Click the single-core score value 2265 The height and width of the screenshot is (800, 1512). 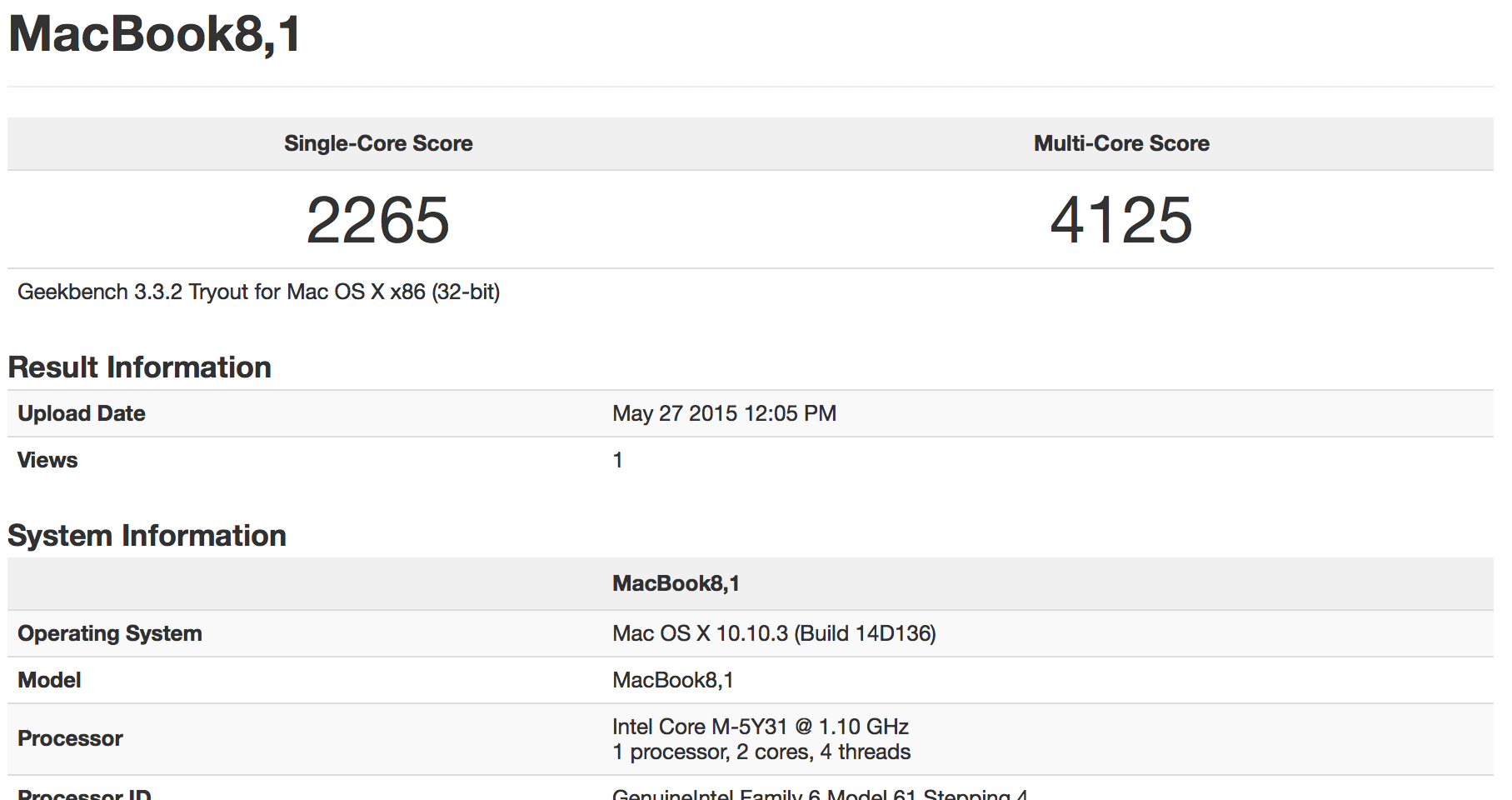[x=378, y=220]
